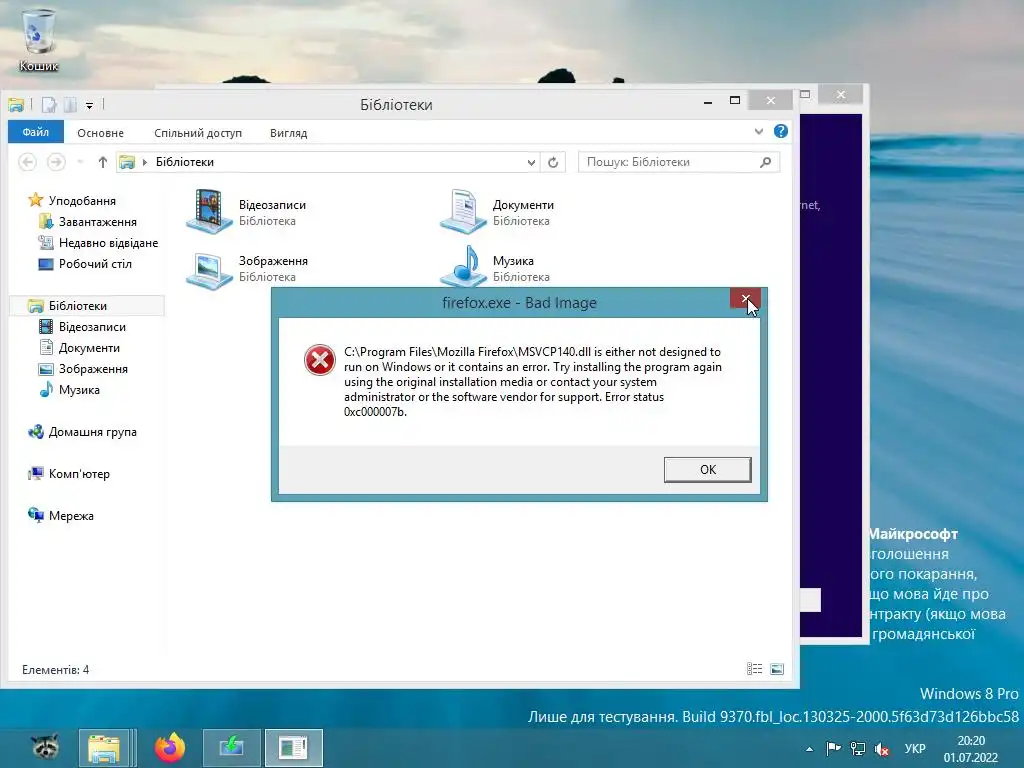This screenshot has height=768, width=1024.
Task: Click Елементів: 4 status text
Action: click(55, 669)
